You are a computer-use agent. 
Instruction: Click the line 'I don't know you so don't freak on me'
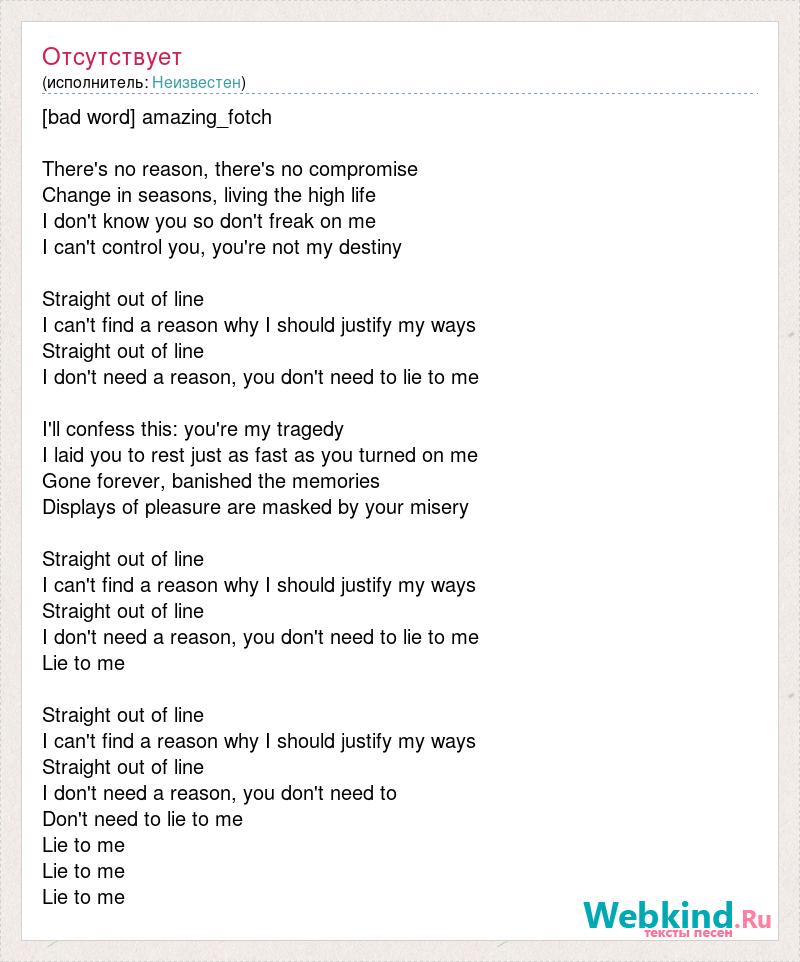click(209, 221)
